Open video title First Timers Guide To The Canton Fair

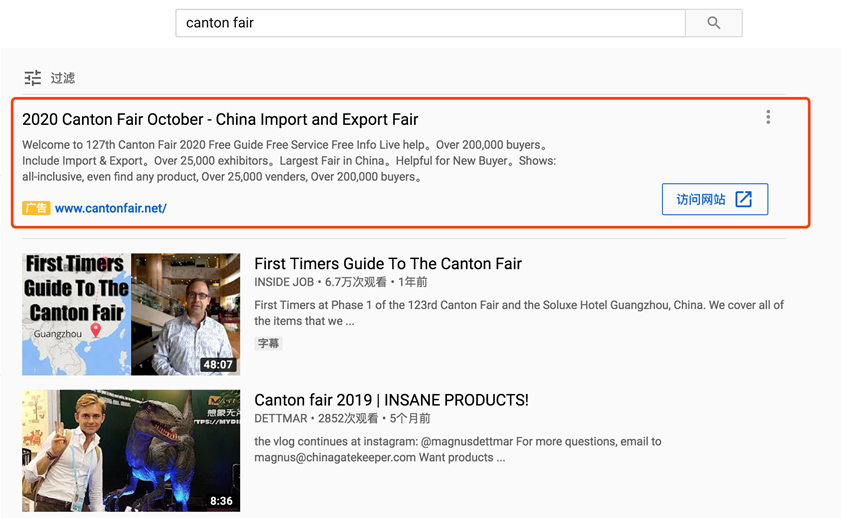[x=388, y=264]
